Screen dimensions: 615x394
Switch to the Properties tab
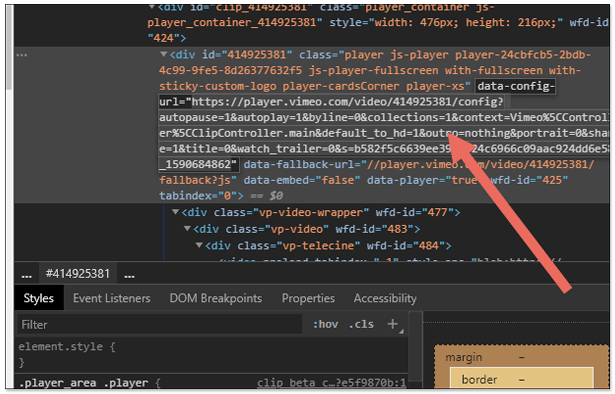point(308,298)
